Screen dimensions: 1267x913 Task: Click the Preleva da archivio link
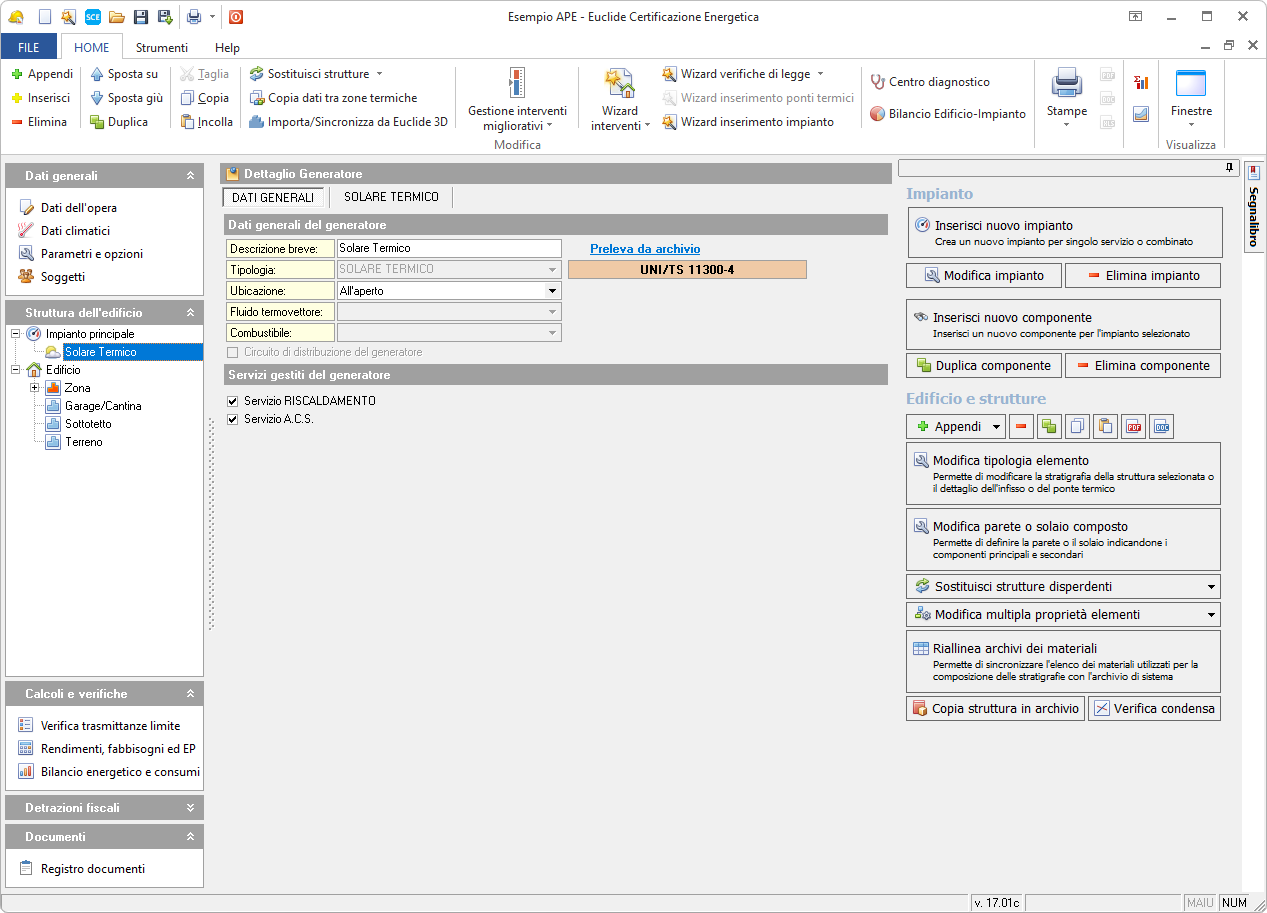(645, 249)
